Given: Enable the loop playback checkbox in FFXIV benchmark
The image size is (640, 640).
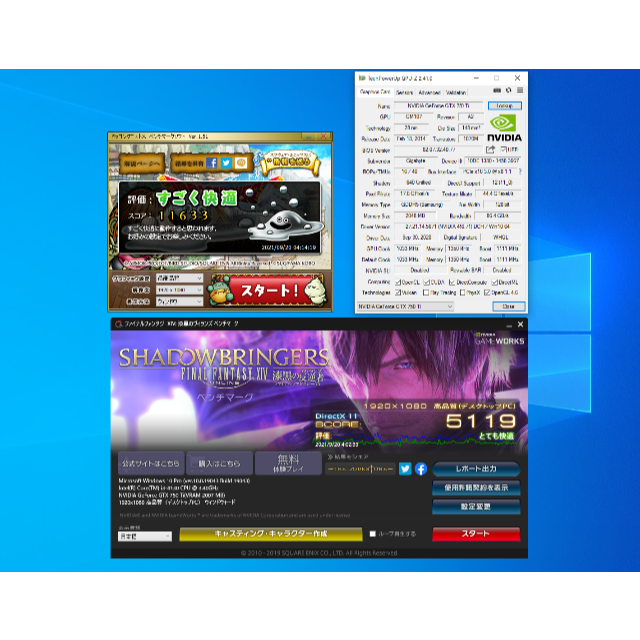Looking at the screenshot, I should point(372,534).
